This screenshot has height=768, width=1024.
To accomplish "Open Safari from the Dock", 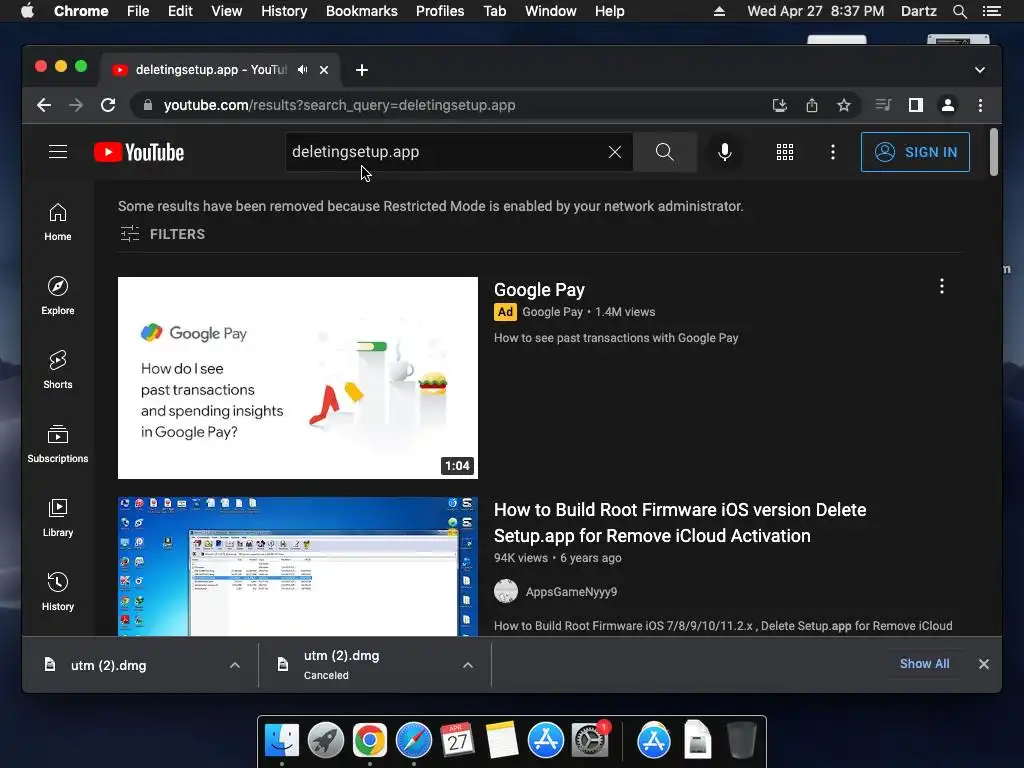I will (413, 741).
